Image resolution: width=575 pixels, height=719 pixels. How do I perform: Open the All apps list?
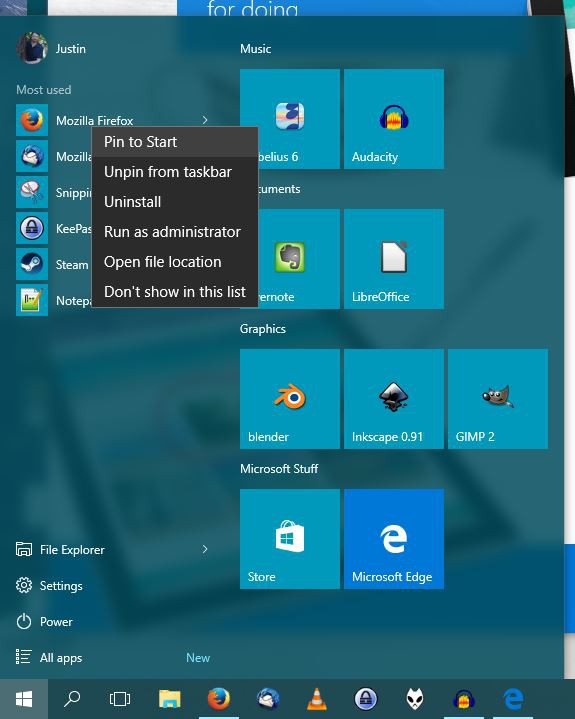pyautogui.click(x=49, y=658)
